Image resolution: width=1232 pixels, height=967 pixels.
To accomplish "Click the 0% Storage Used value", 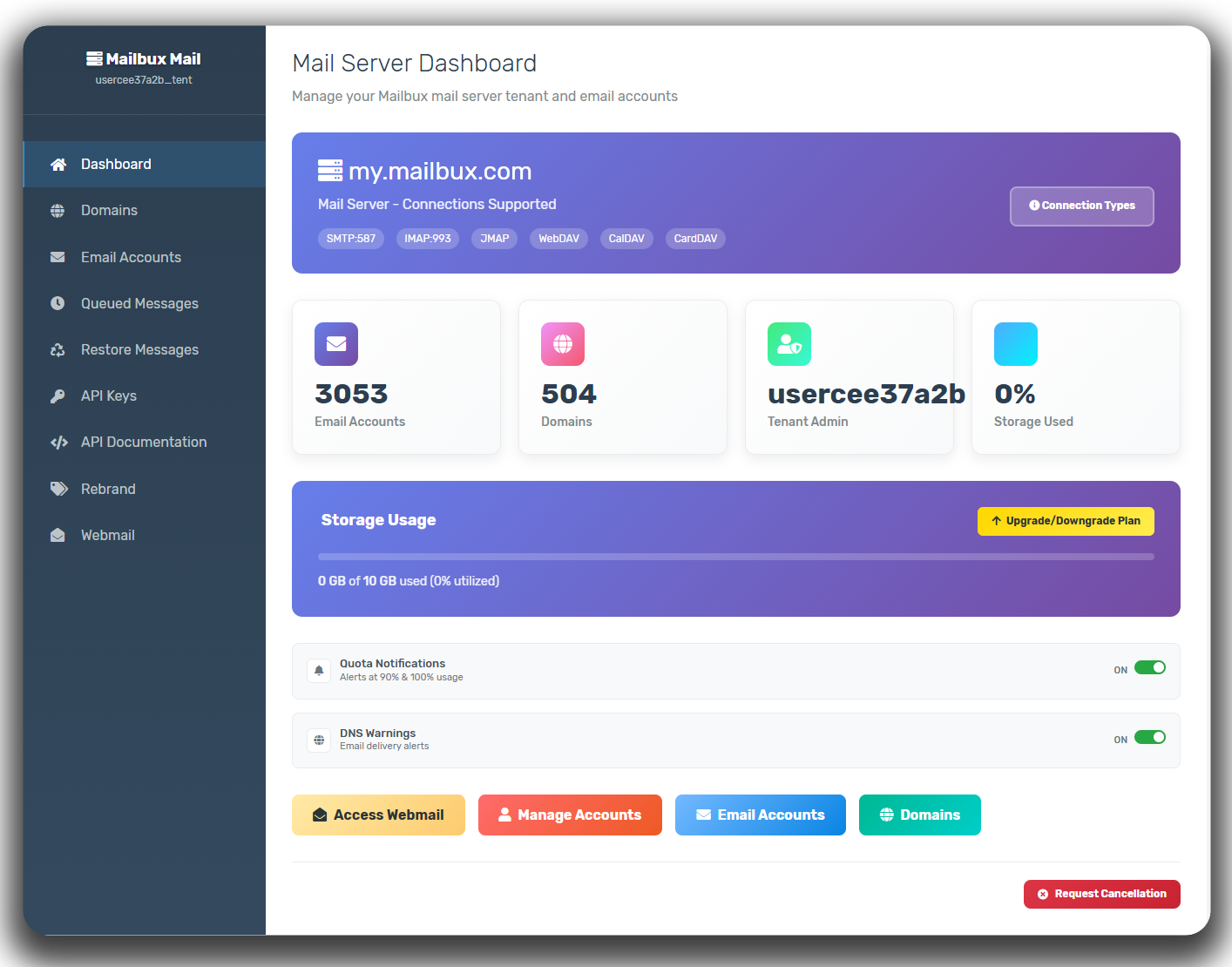I will coord(1015,394).
